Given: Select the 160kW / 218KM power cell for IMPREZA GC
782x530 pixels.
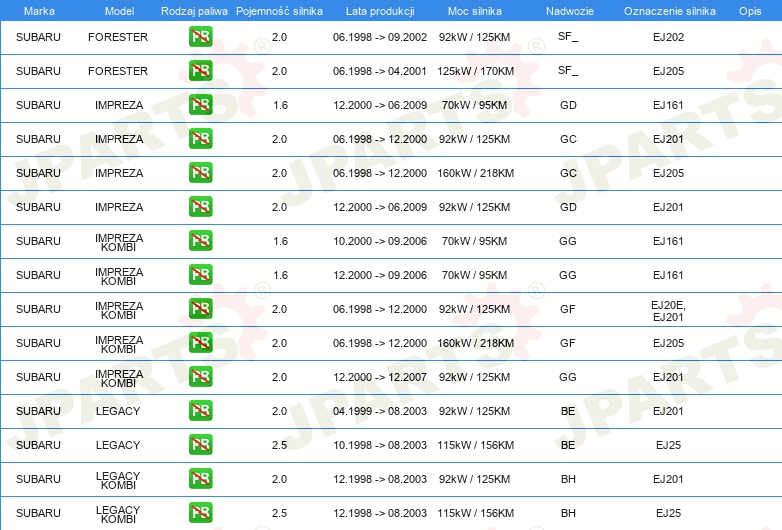Looking at the screenshot, I should tap(475, 173).
